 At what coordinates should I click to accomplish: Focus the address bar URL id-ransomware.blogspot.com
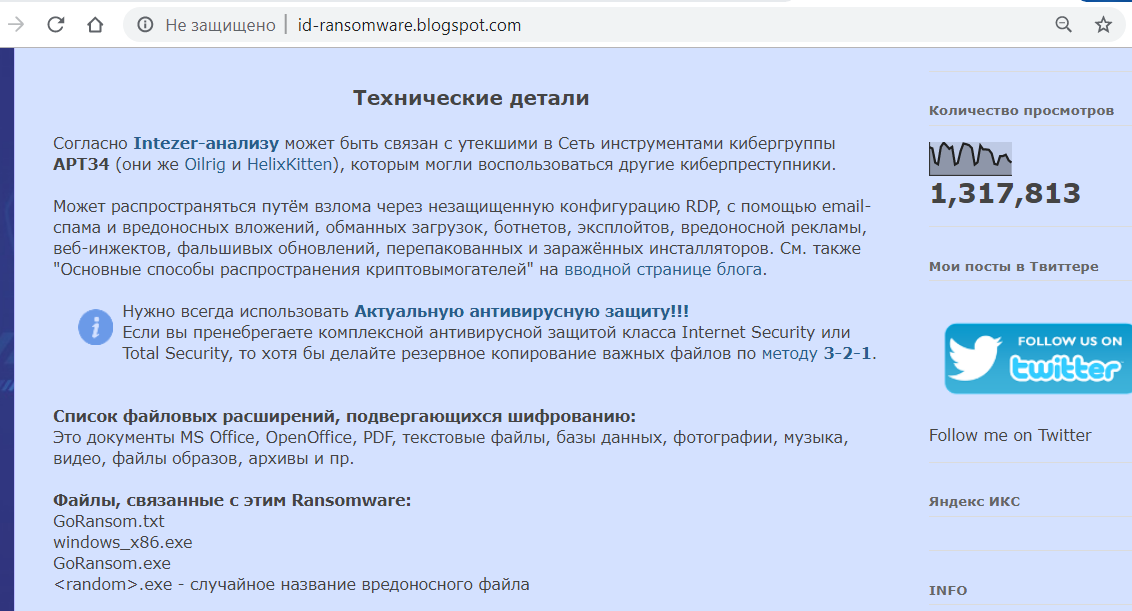click(x=409, y=25)
